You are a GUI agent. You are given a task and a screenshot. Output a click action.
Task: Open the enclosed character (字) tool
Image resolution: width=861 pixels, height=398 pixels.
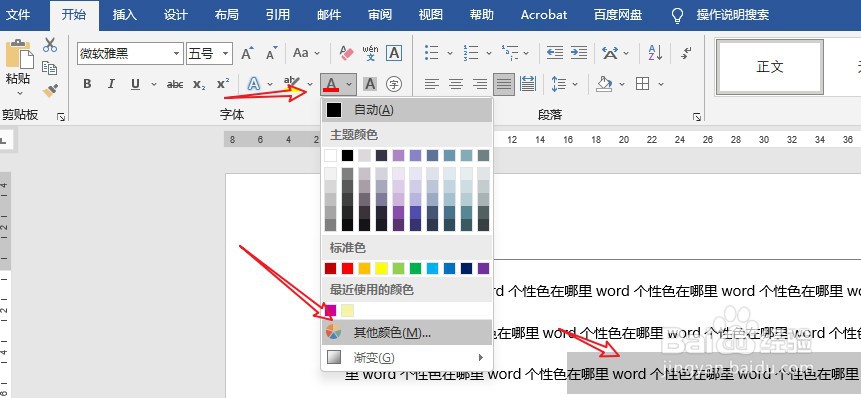(394, 84)
